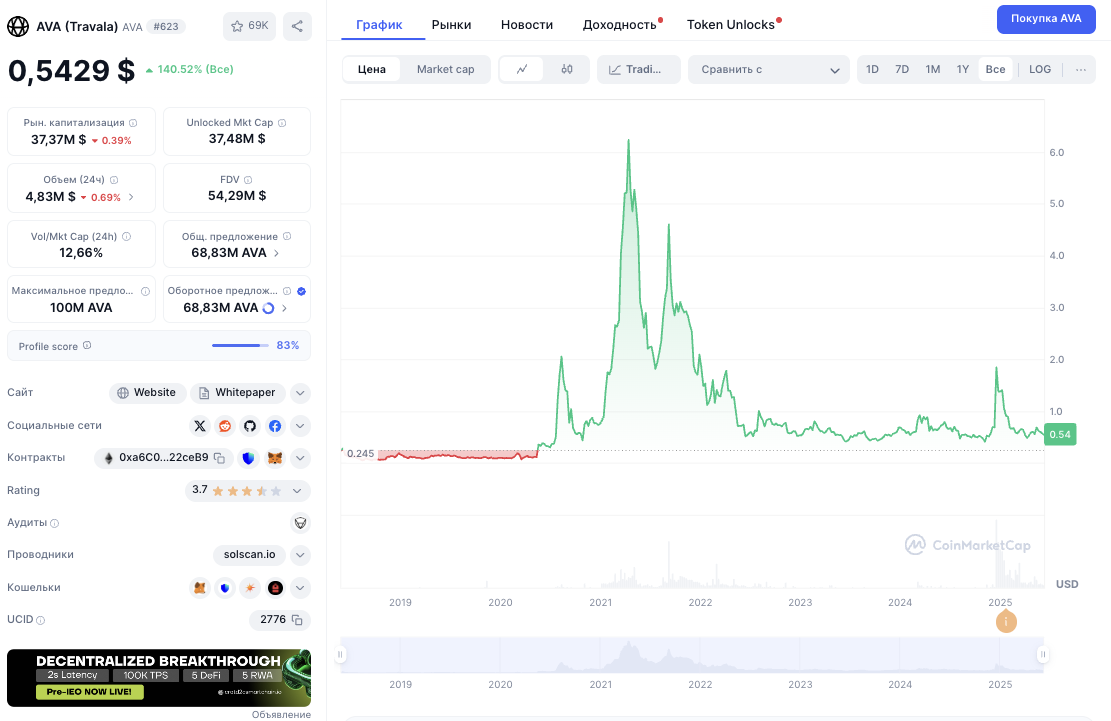Viewport: 1111px width, 721px height.
Task: Click the right handle of chart range slider
Action: tap(1043, 655)
